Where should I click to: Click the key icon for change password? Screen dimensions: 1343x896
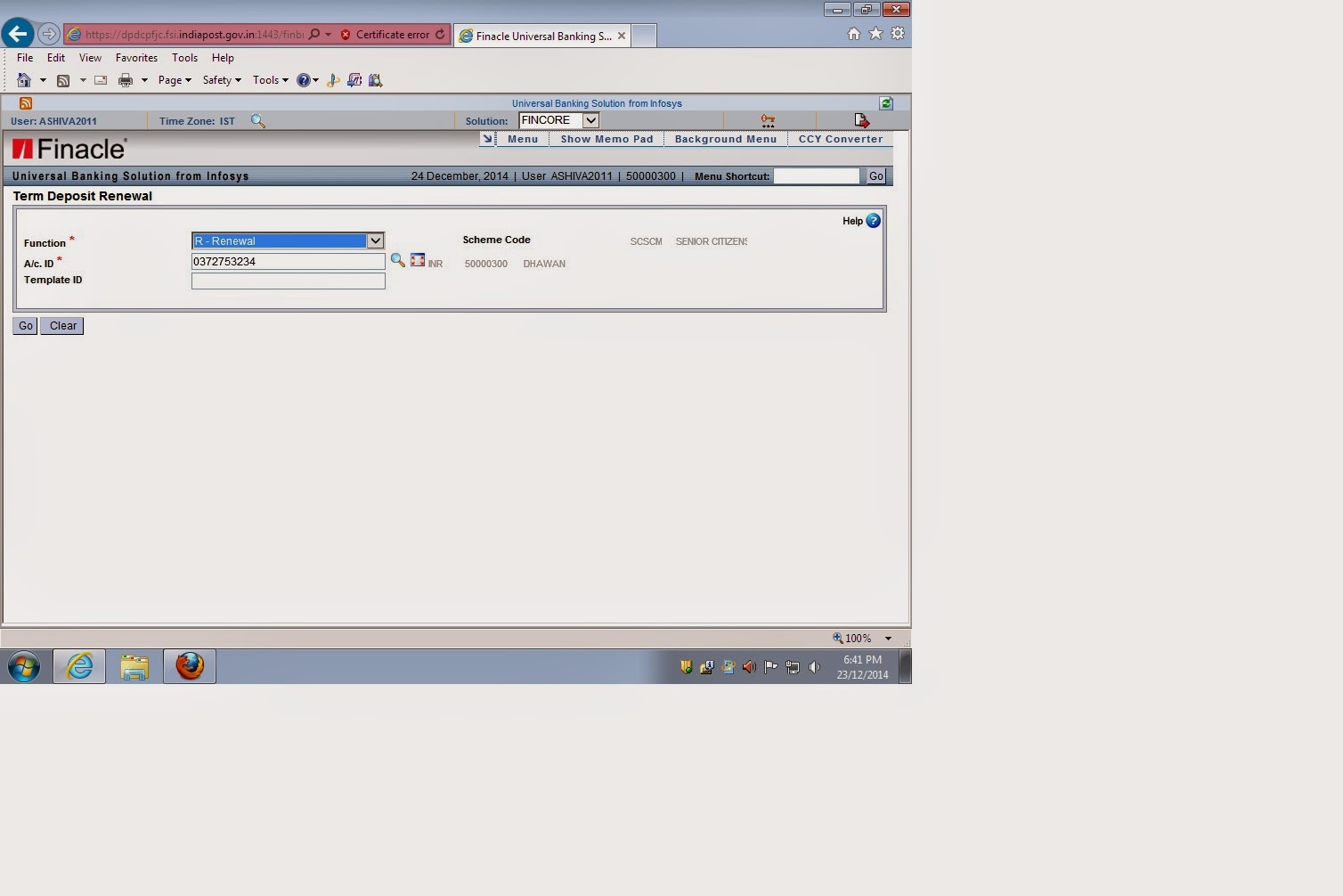coord(767,119)
